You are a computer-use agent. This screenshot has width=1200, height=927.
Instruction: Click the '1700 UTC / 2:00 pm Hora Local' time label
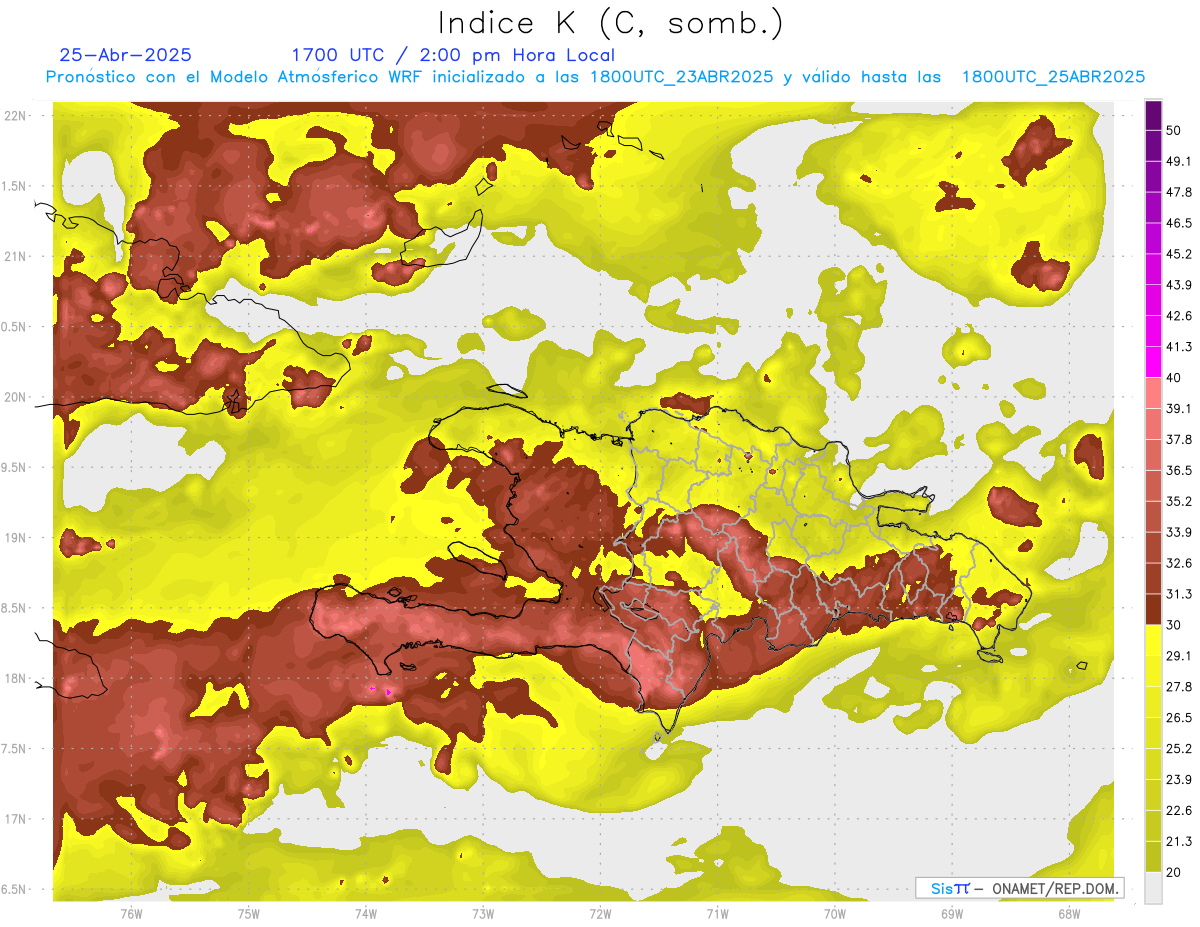click(x=453, y=55)
